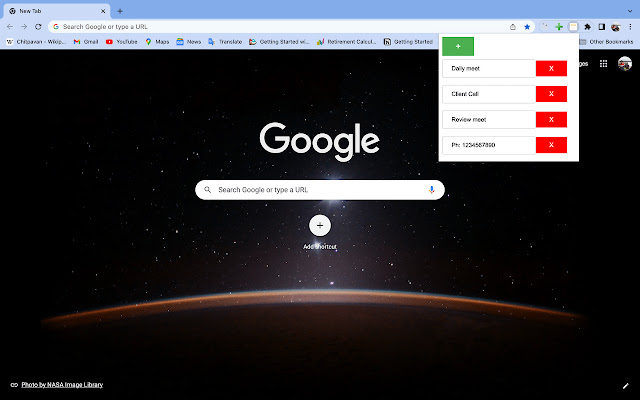Delete the Review meet note
Viewport: 640px width, 400px height.
pyautogui.click(x=551, y=120)
